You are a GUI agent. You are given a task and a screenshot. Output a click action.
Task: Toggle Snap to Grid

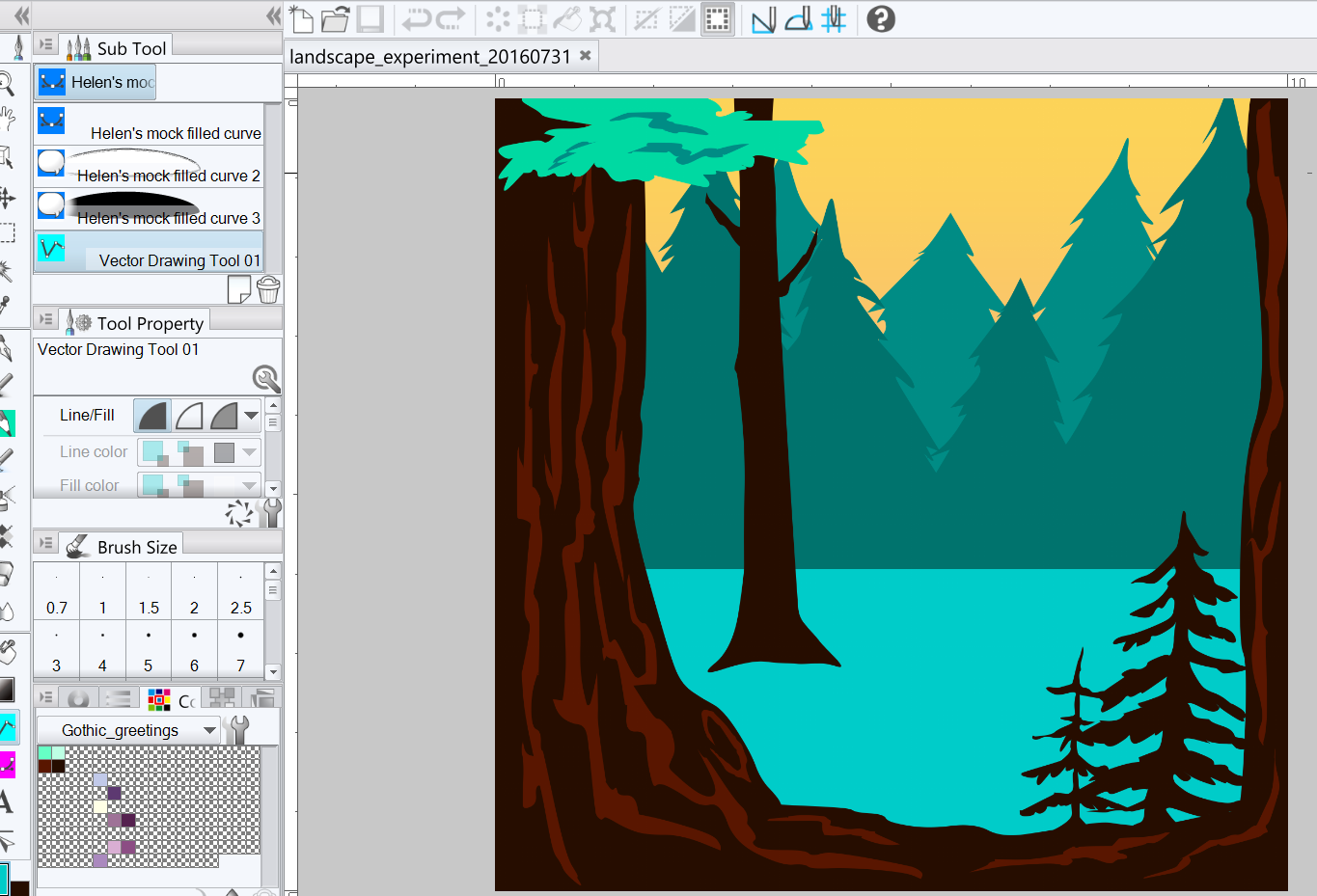coord(832,18)
